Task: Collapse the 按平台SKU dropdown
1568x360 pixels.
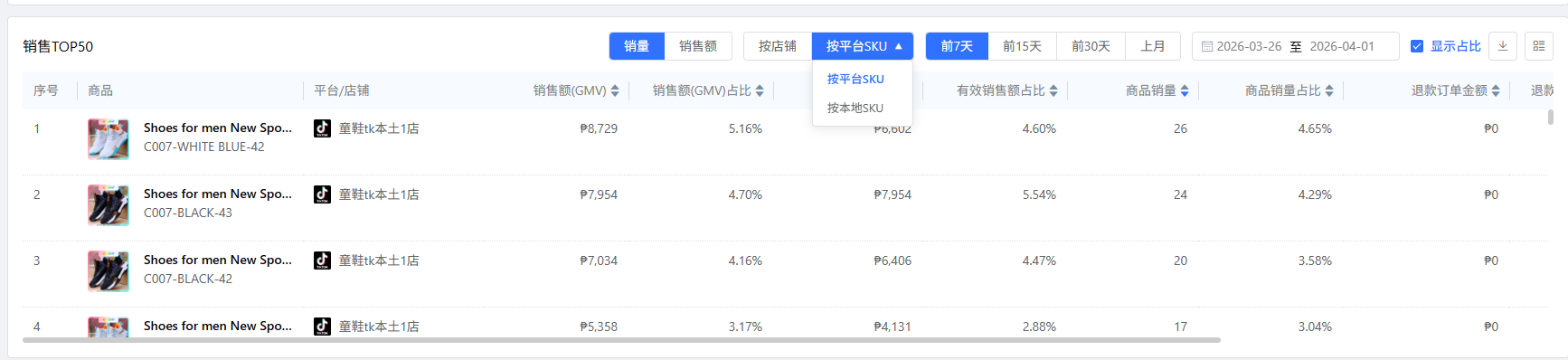Action: point(863,46)
